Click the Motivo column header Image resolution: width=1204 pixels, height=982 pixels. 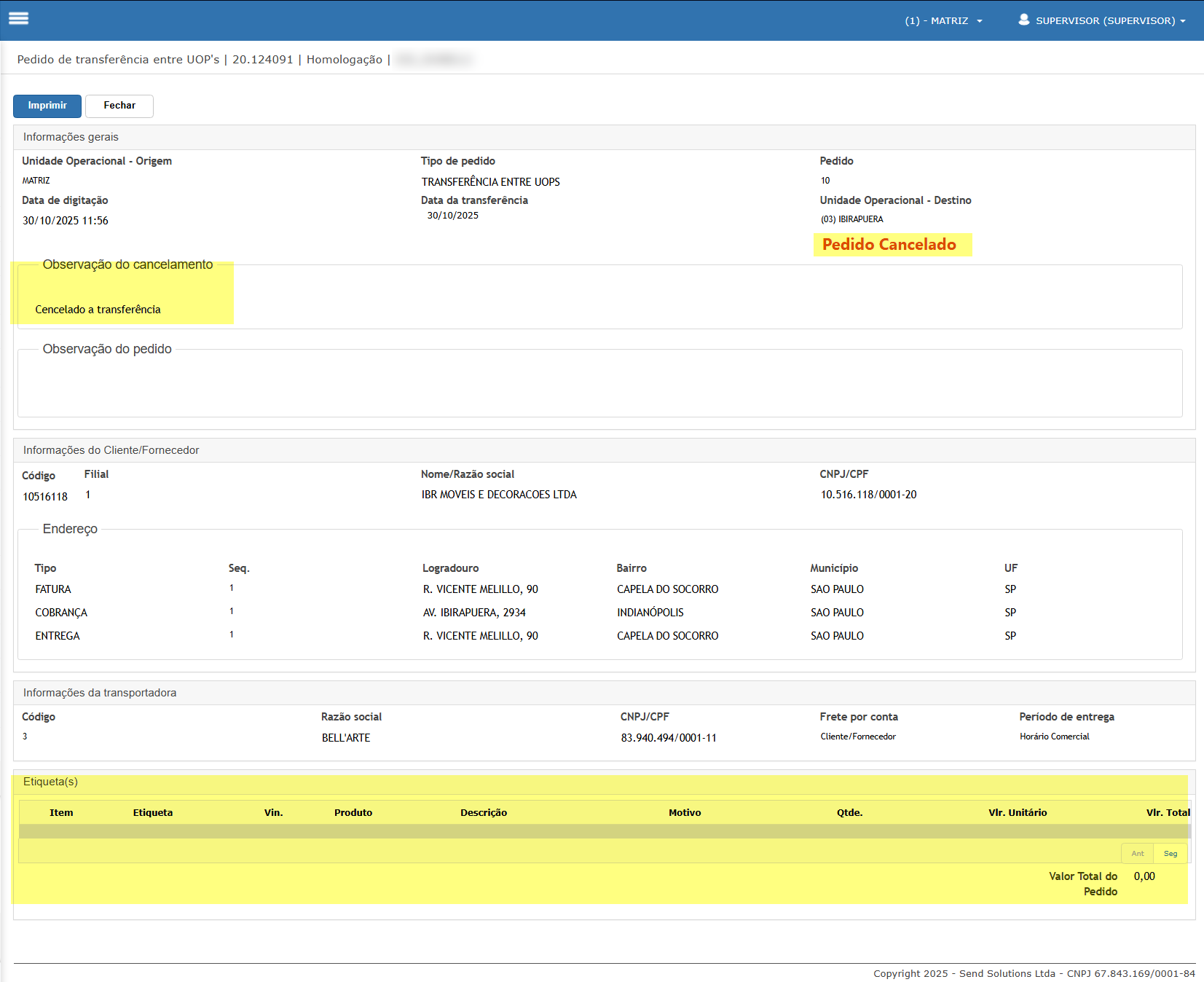pyautogui.click(x=685, y=812)
